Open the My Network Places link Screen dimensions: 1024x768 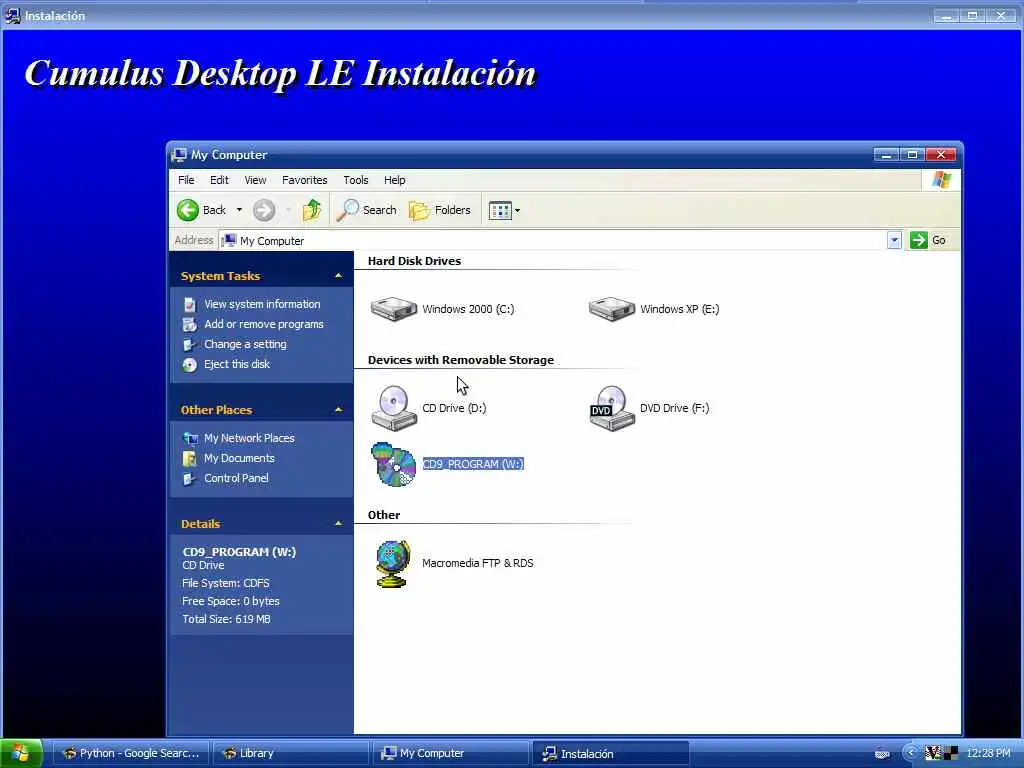coord(249,438)
